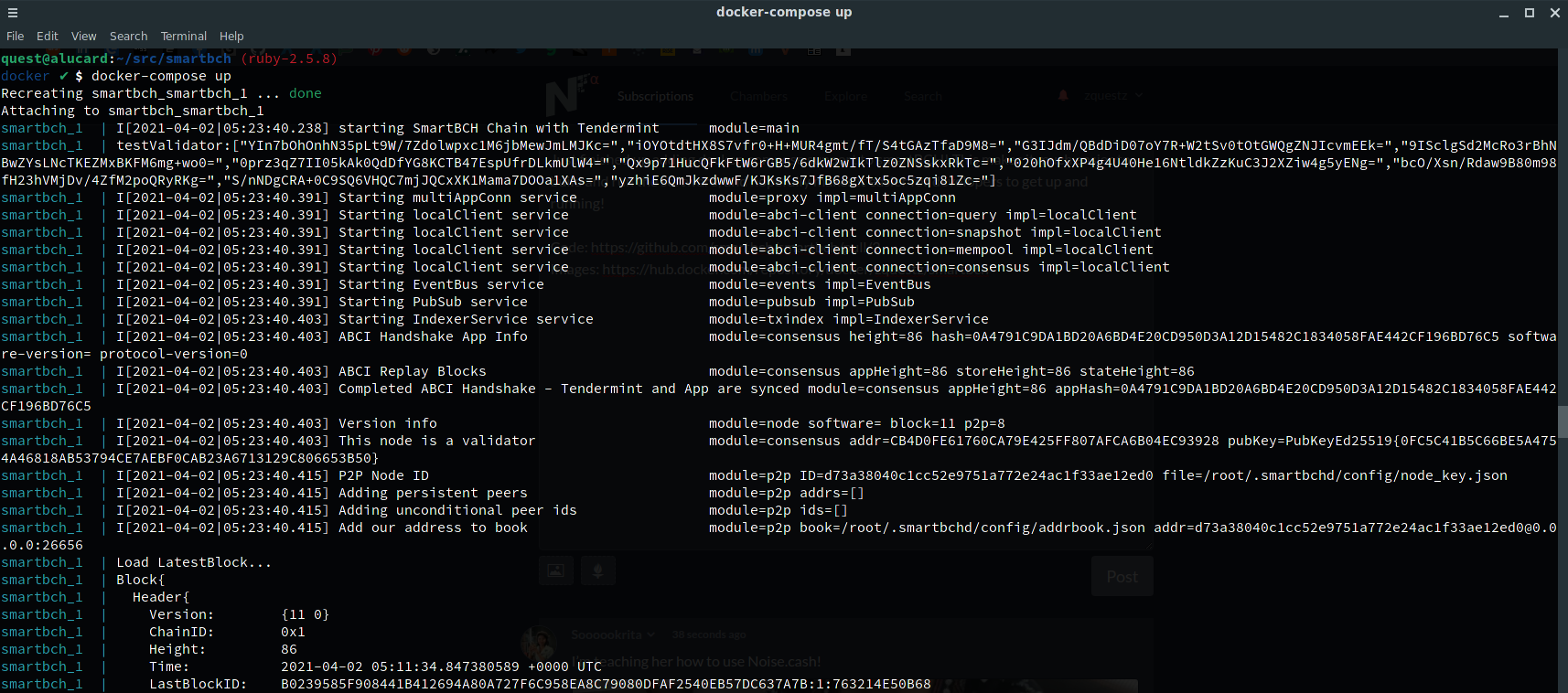Click the 'Version info' log message
This screenshot has width=1568, height=693.
[388, 423]
